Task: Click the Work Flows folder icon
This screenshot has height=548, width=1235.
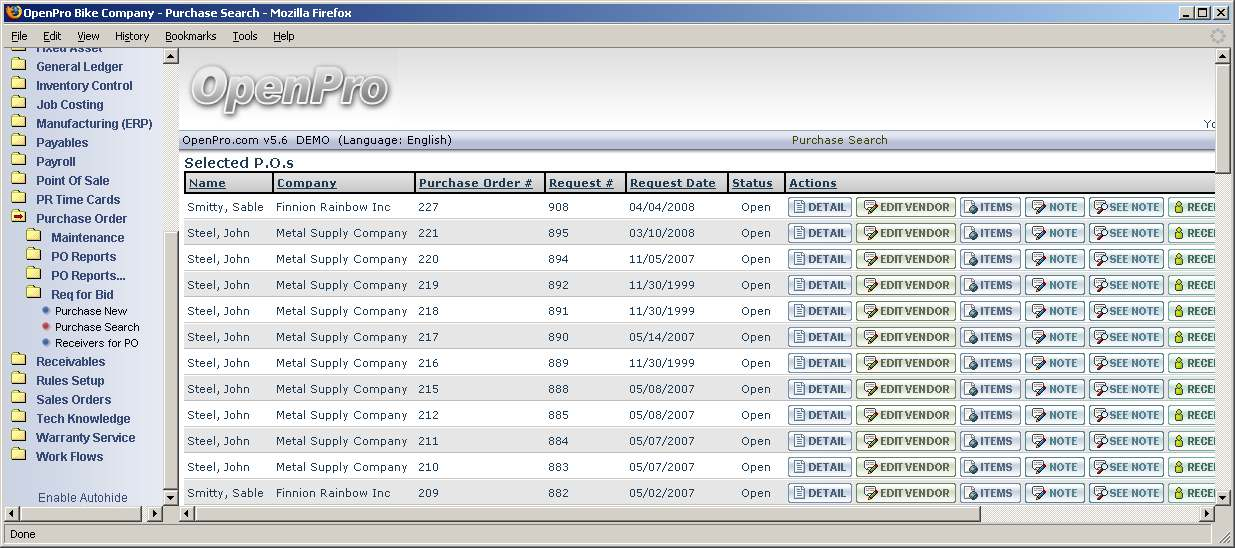Action: (19, 456)
